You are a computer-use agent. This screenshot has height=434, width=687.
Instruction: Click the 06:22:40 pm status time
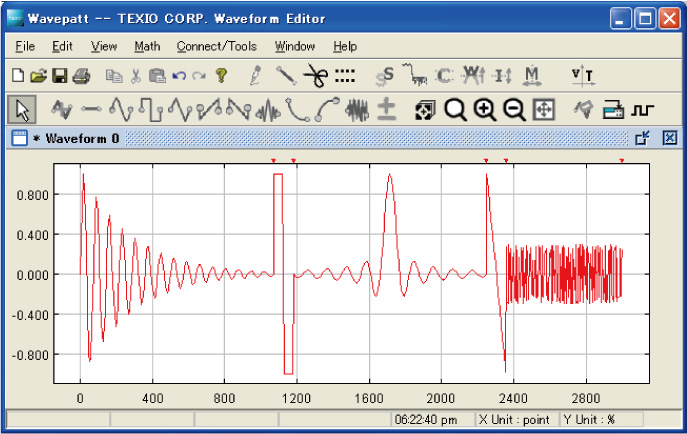click(x=425, y=420)
